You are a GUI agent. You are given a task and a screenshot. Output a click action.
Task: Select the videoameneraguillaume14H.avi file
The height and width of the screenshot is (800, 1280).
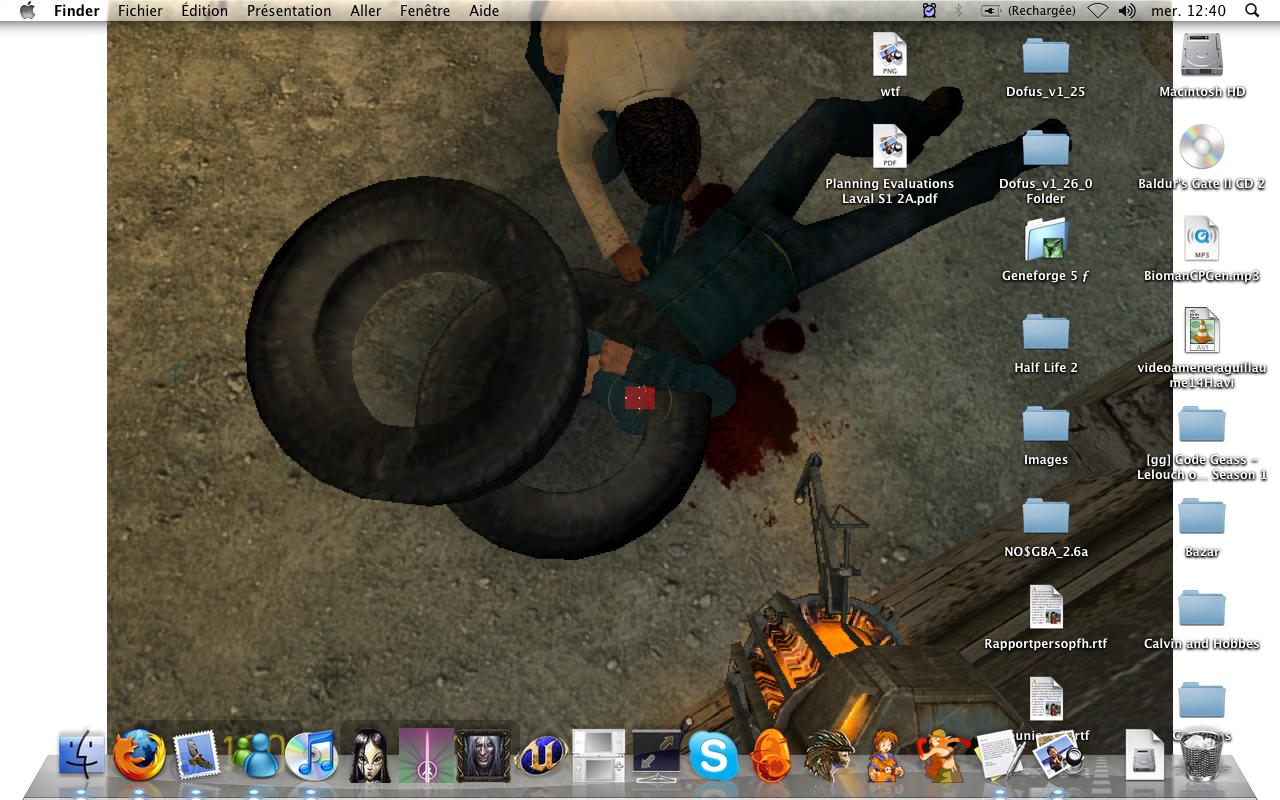[1202, 331]
